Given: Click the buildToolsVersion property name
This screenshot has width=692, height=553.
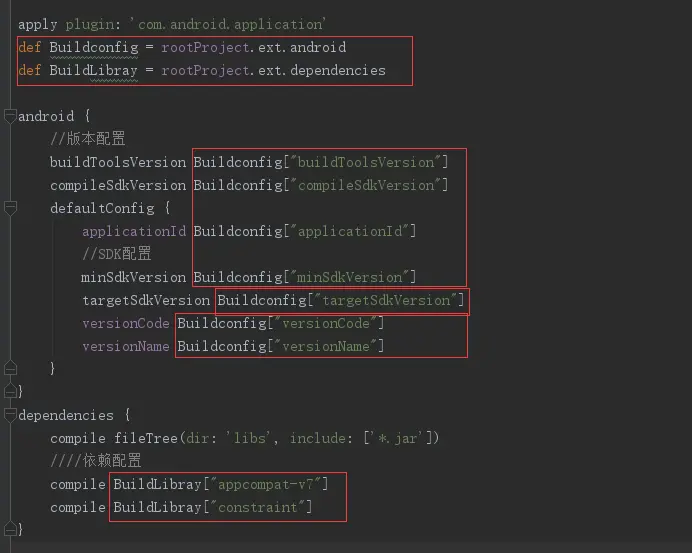Looking at the screenshot, I should (118, 162).
